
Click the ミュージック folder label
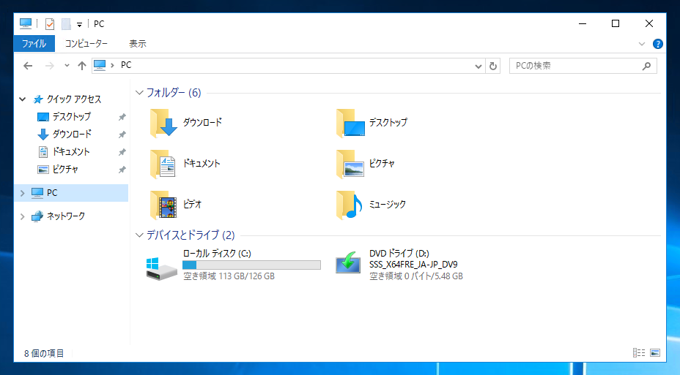coord(387,205)
